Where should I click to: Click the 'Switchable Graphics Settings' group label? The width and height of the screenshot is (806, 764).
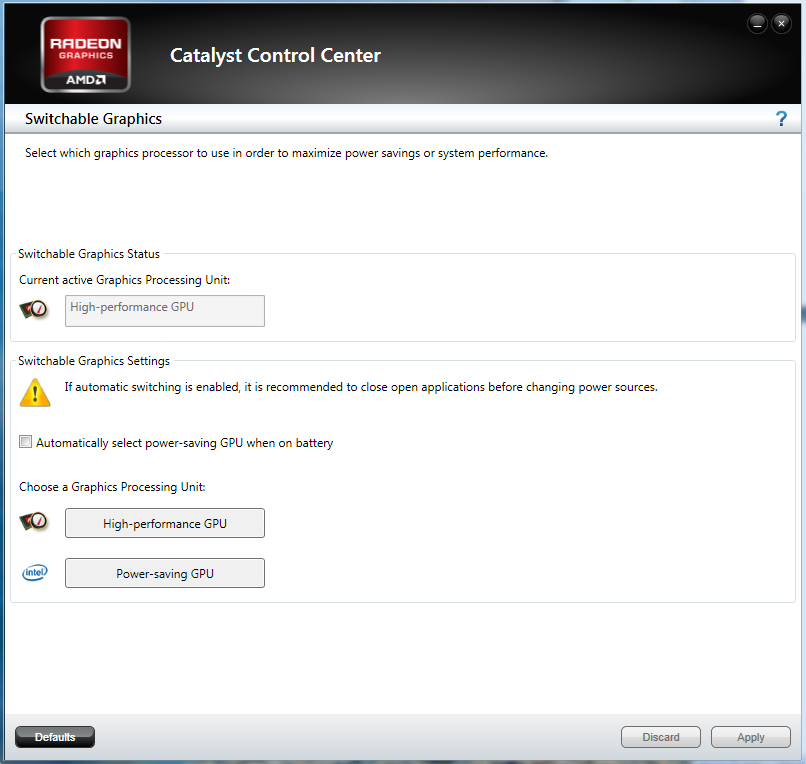[x=94, y=361]
